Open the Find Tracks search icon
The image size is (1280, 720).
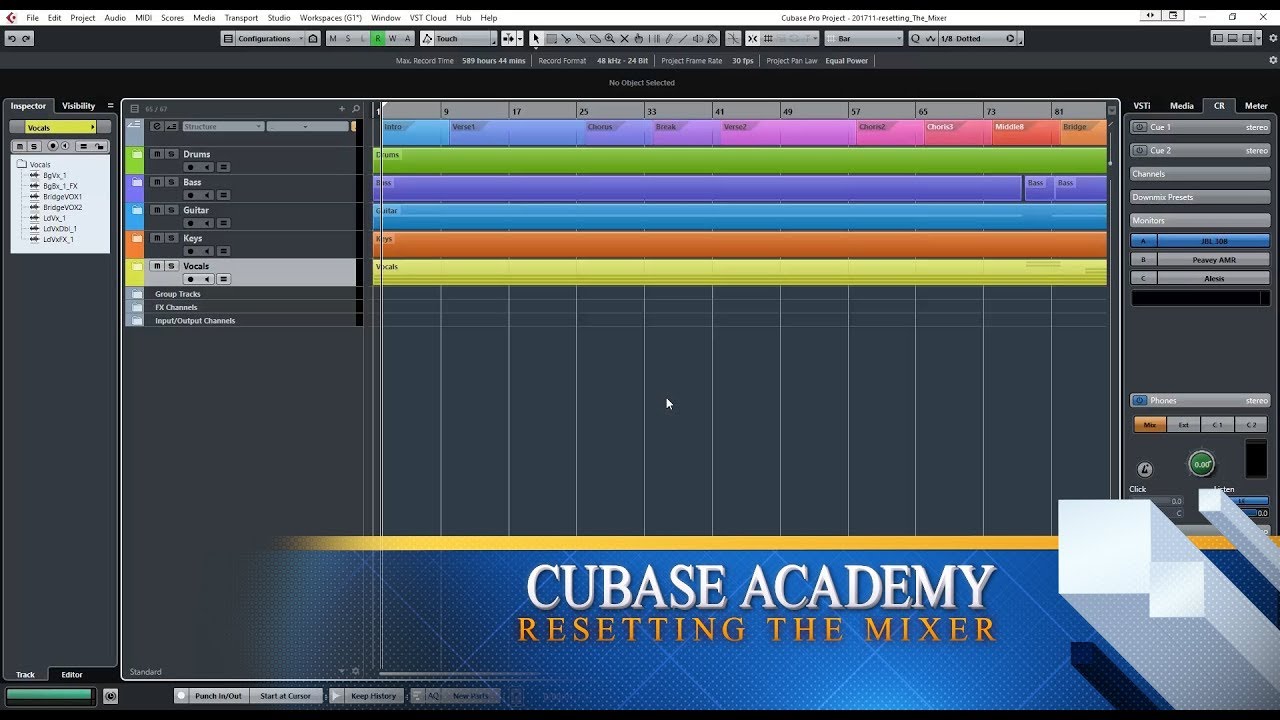tap(356, 108)
